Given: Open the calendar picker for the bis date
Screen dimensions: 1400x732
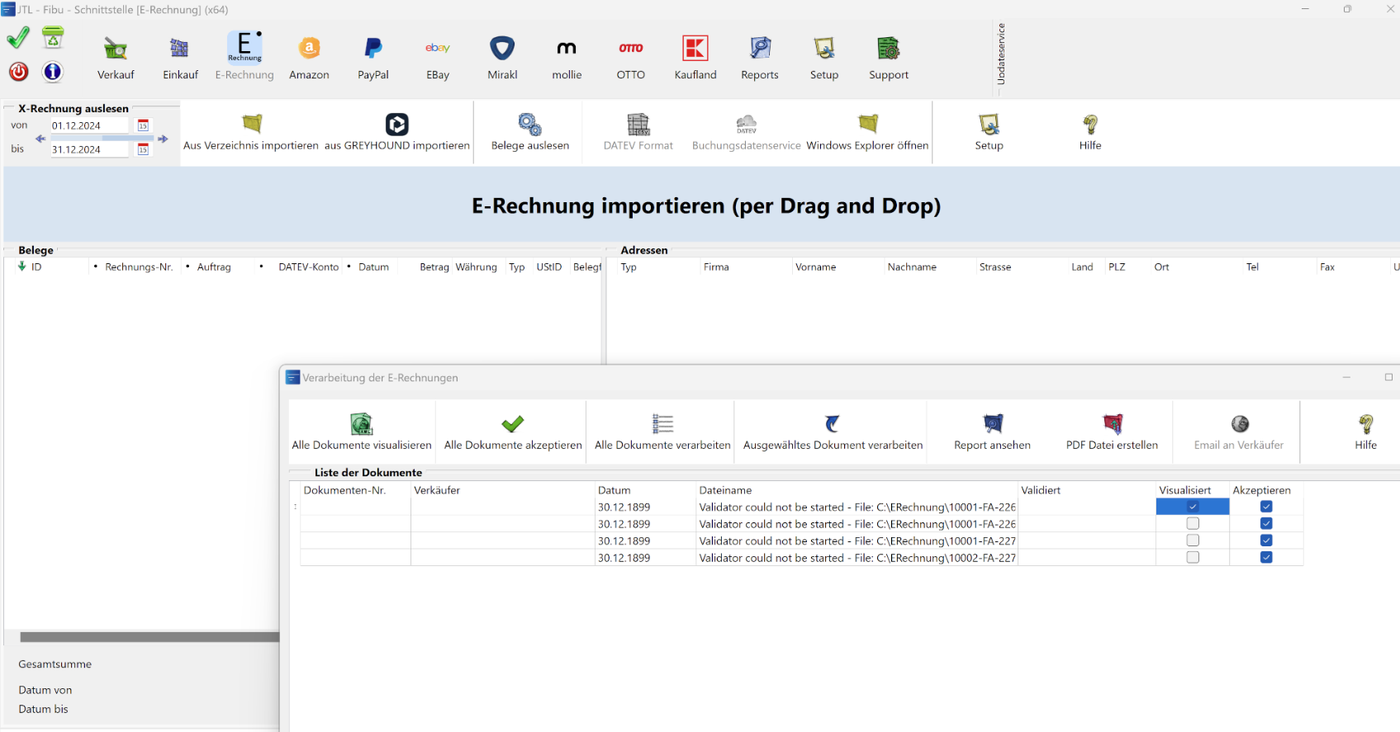Looking at the screenshot, I should click(x=143, y=149).
